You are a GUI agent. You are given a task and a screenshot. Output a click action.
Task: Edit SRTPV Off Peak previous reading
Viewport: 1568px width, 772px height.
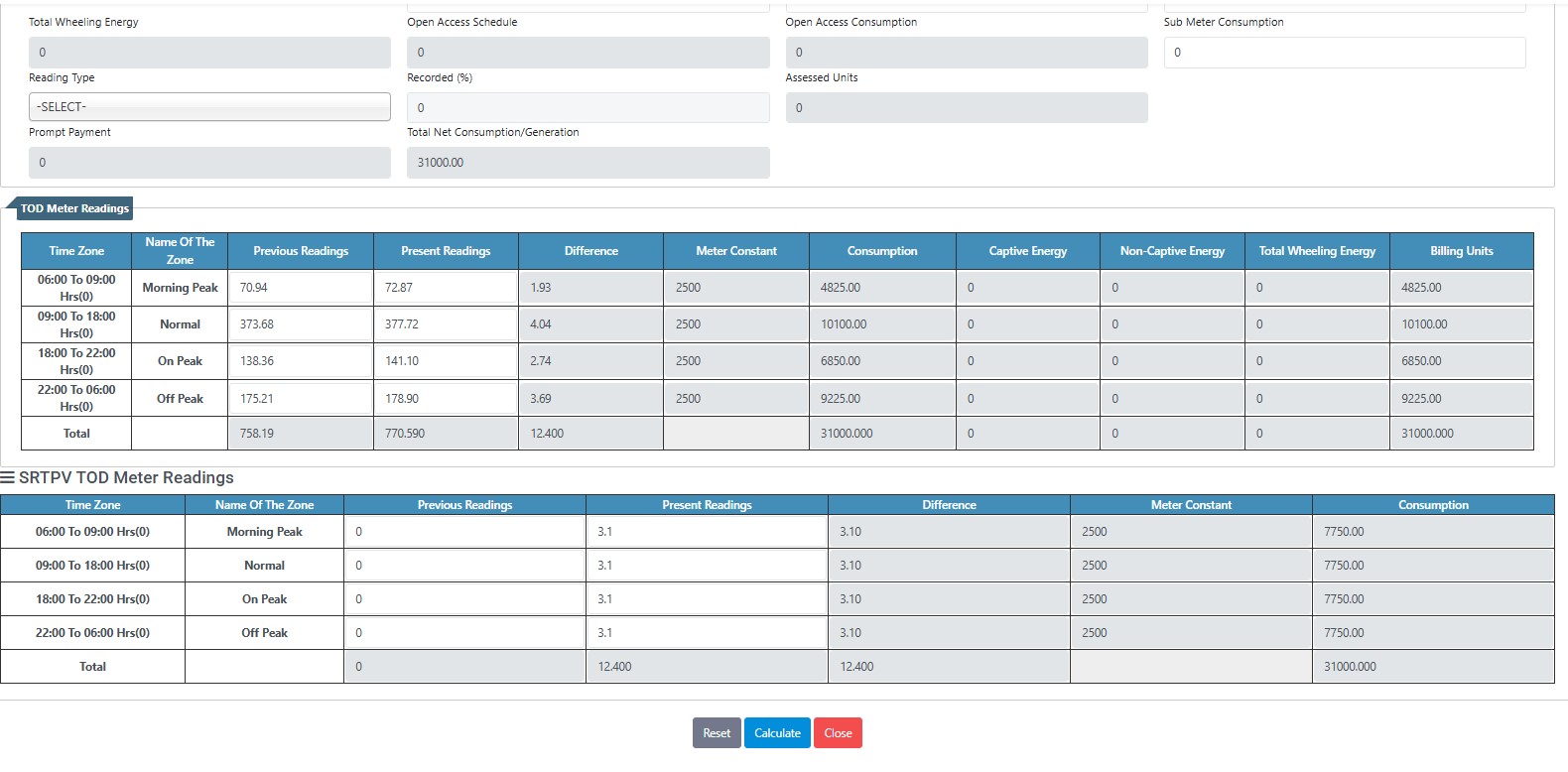click(x=464, y=633)
